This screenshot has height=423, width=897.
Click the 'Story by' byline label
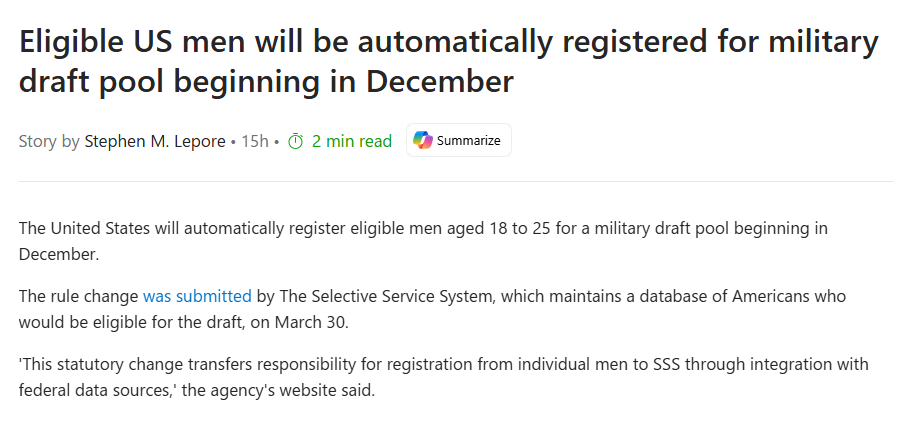(49, 141)
